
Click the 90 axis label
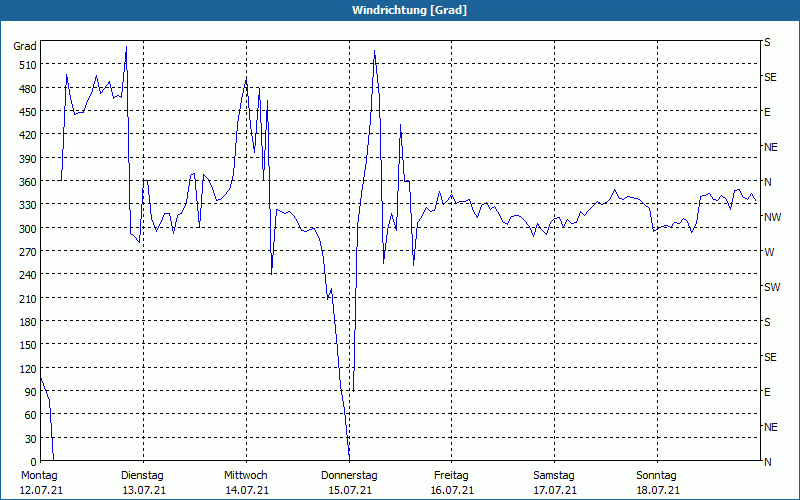point(31,392)
